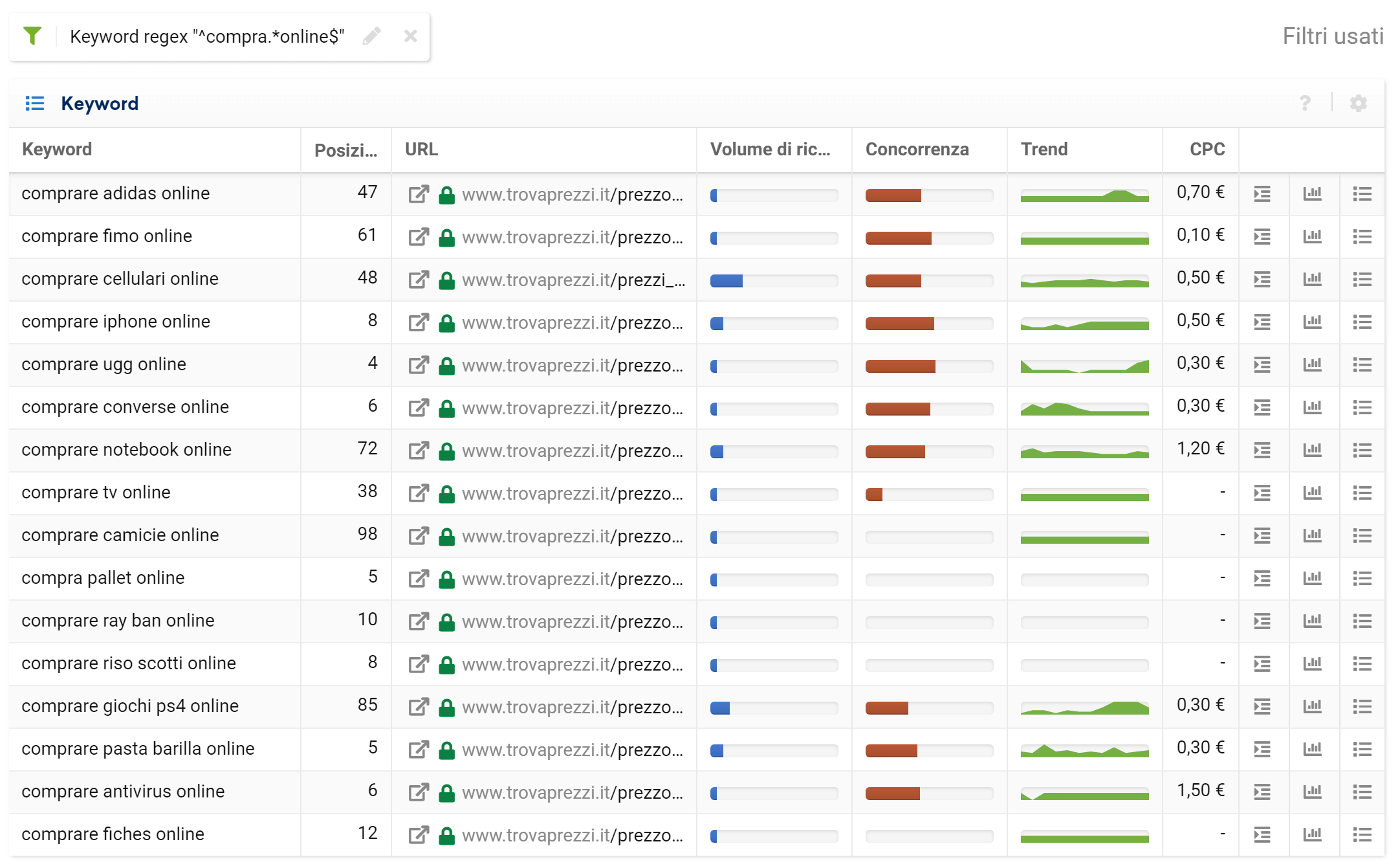Click keyword comprare adidas online

point(116,194)
